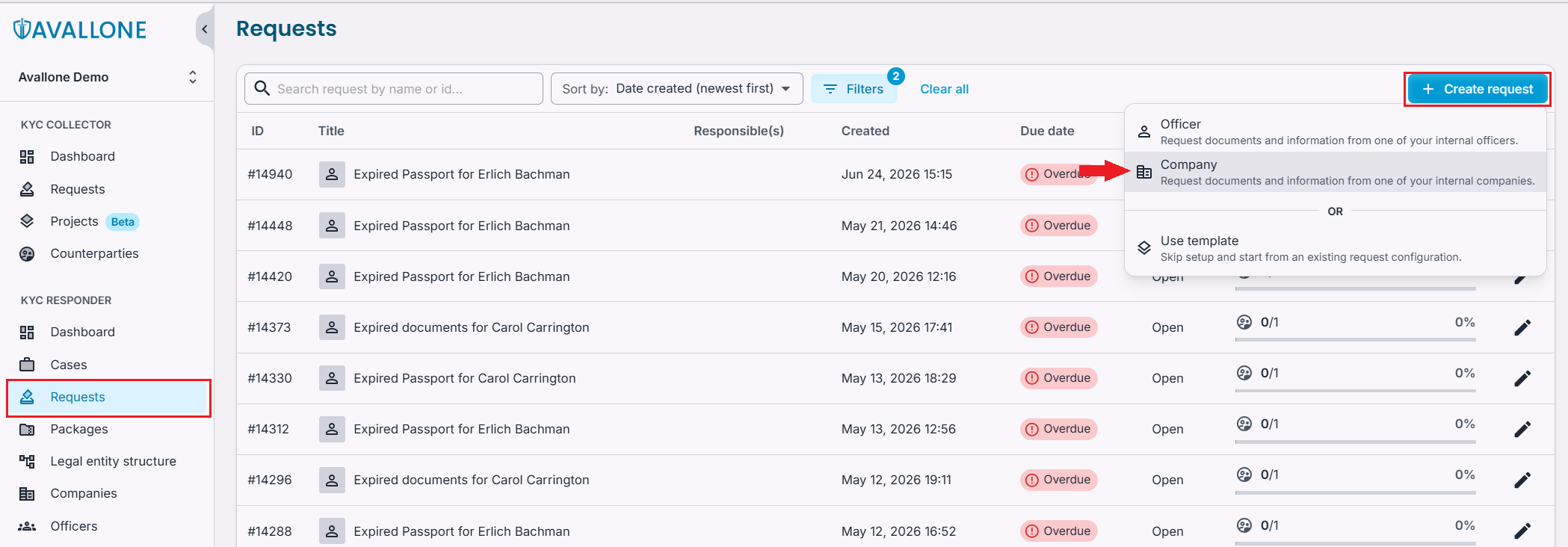Viewport: 1568px width, 547px height.
Task: Open Expired Passport for Carol Carrington #14330
Action: pos(465,378)
